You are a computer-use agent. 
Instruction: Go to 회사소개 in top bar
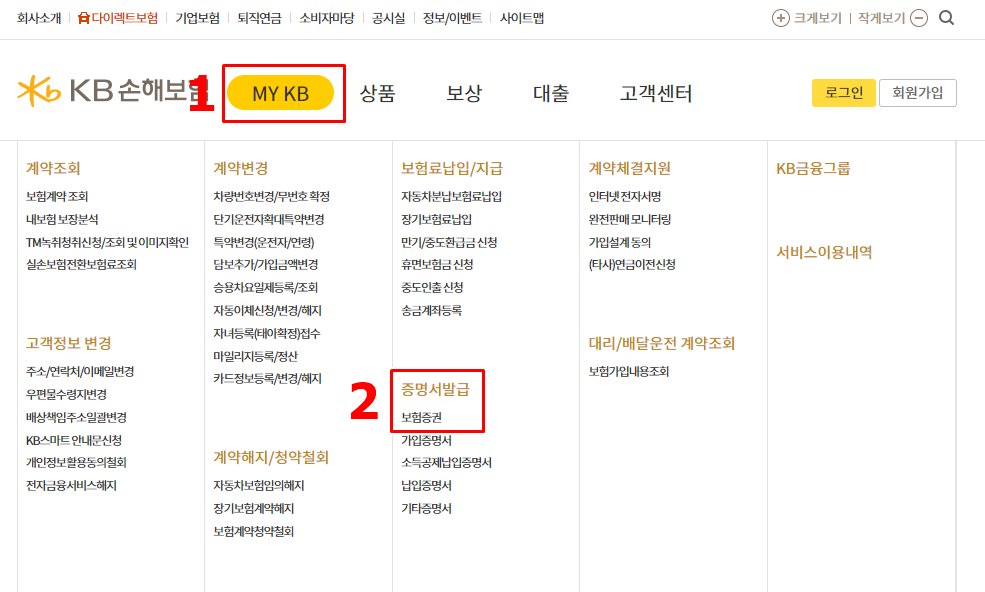tap(39, 18)
